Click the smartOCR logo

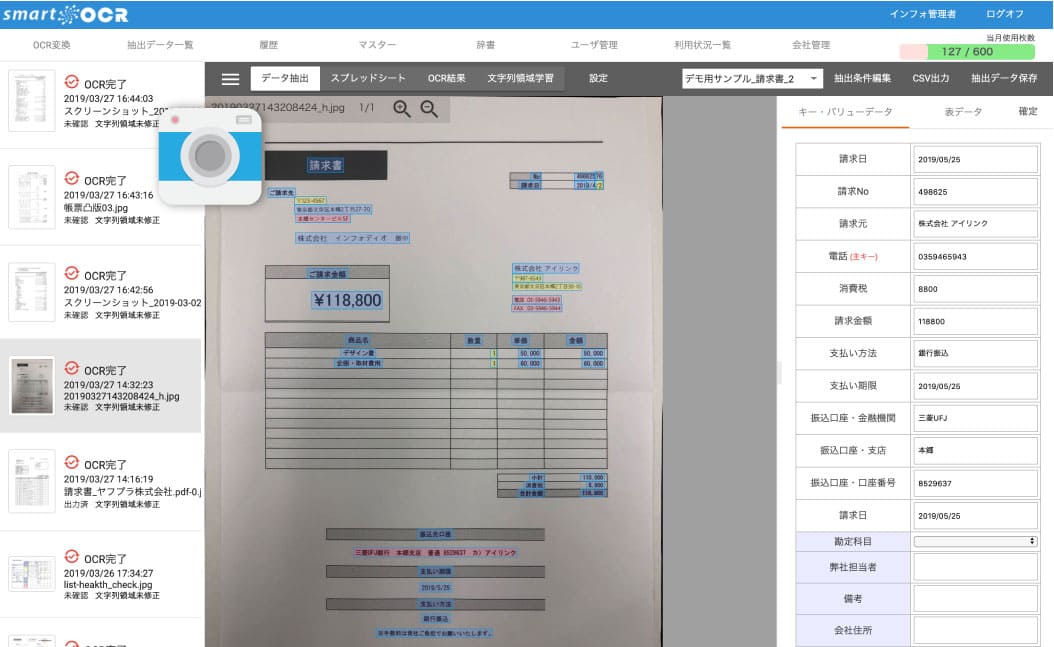[x=65, y=14]
